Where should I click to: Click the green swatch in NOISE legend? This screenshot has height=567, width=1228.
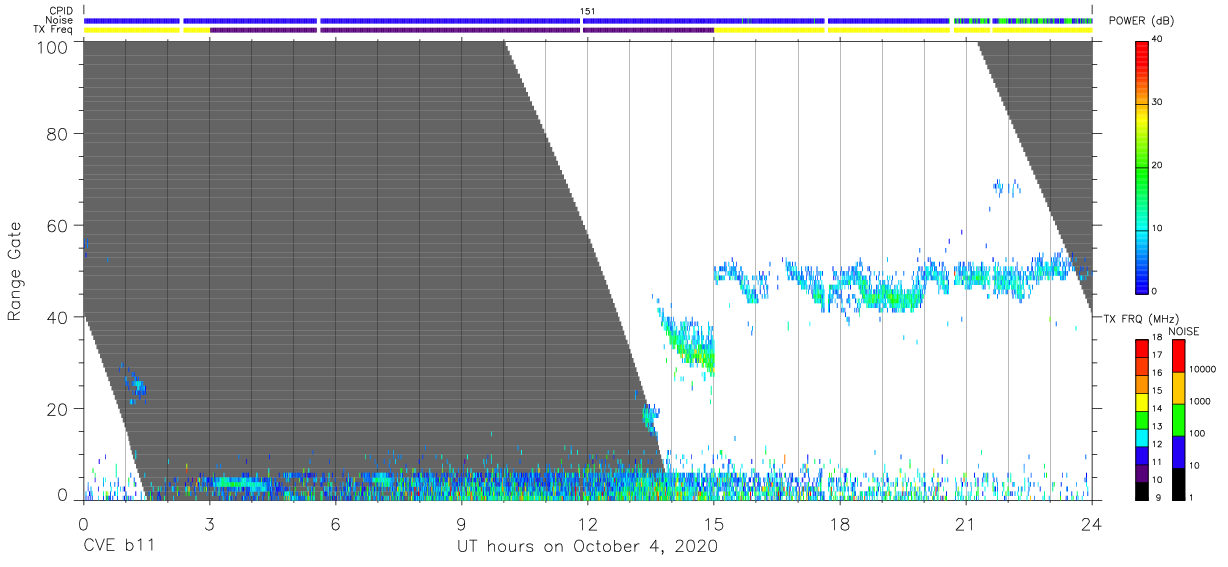[x=1177, y=419]
